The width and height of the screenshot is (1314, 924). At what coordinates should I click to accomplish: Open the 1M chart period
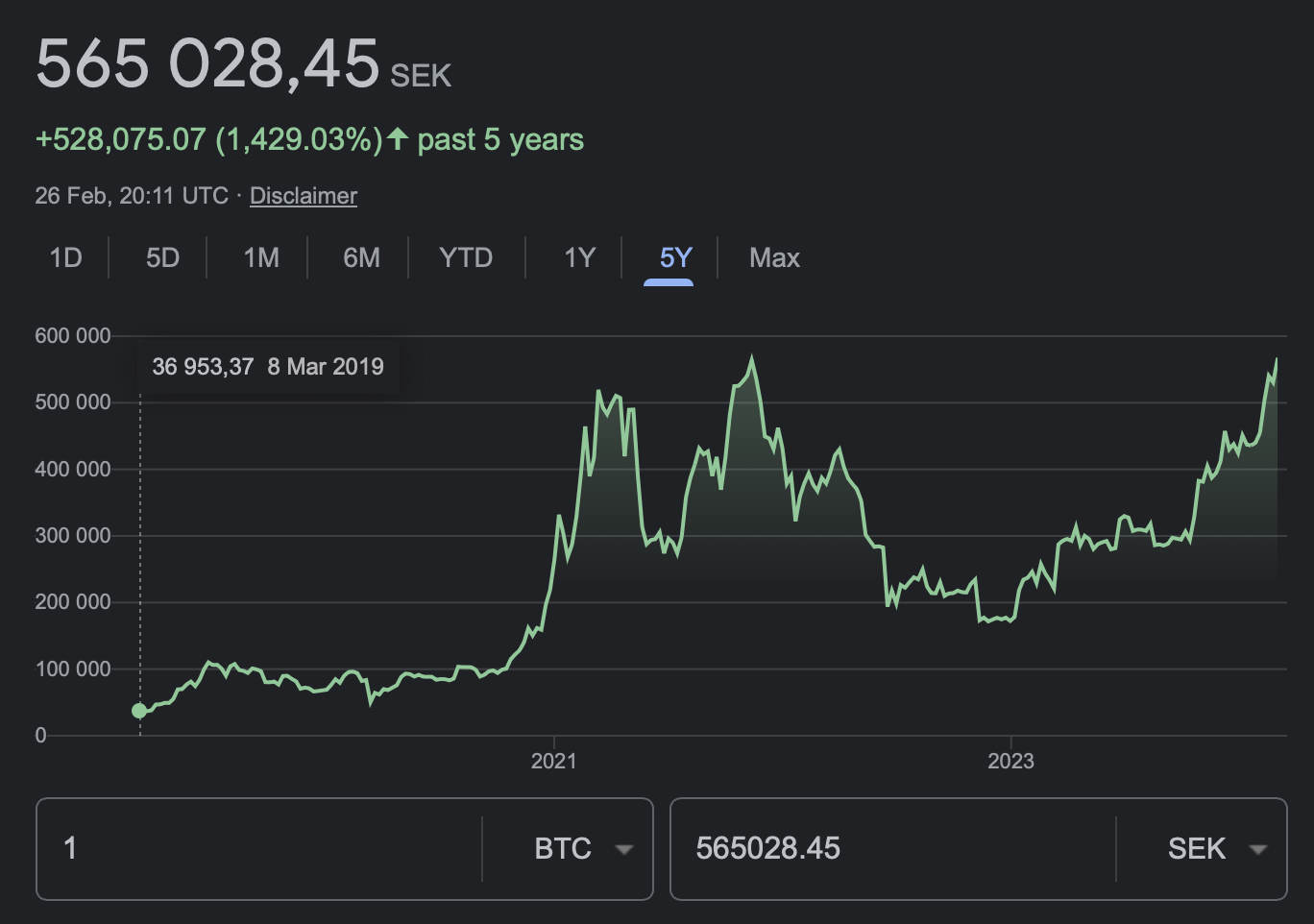pos(261,257)
